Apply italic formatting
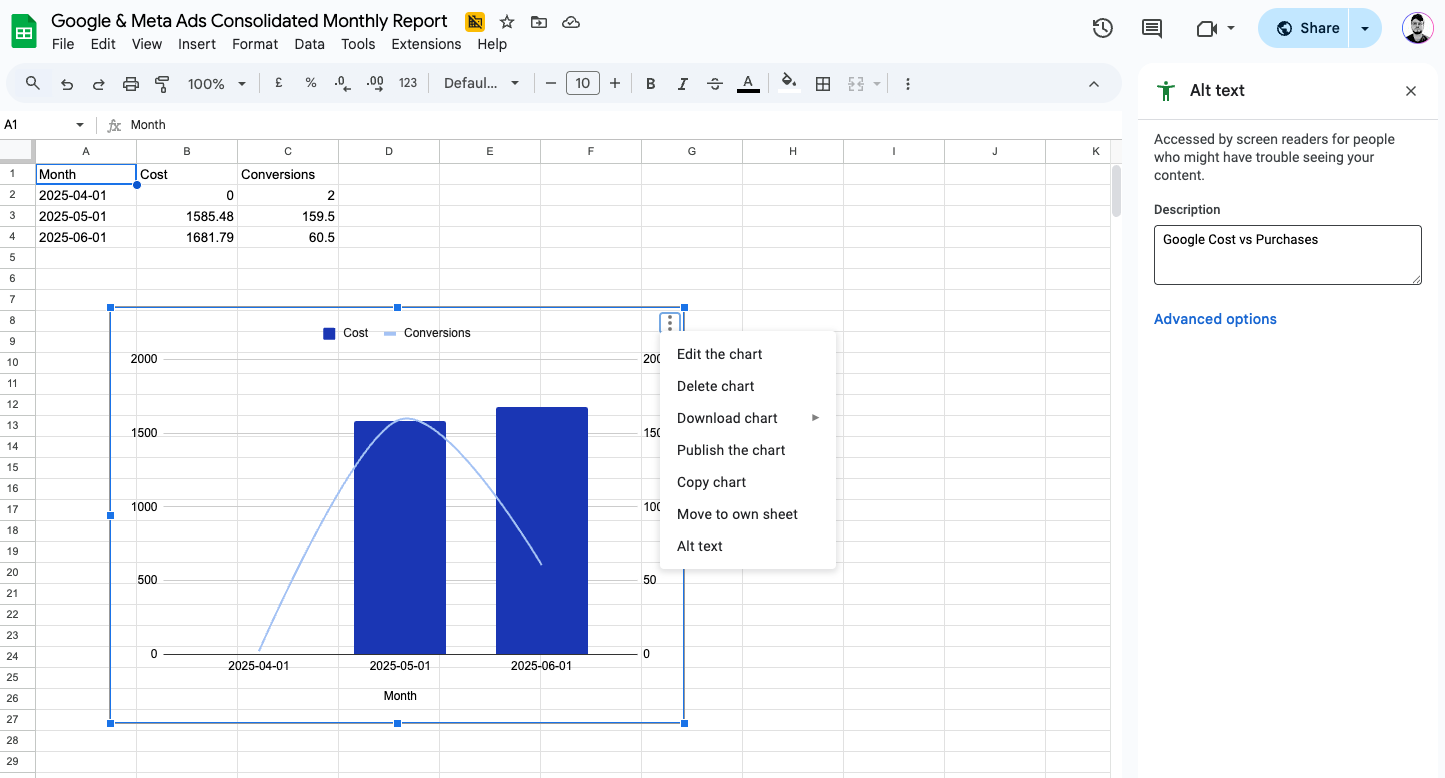Viewport: 1445px width, 778px height. pos(682,84)
